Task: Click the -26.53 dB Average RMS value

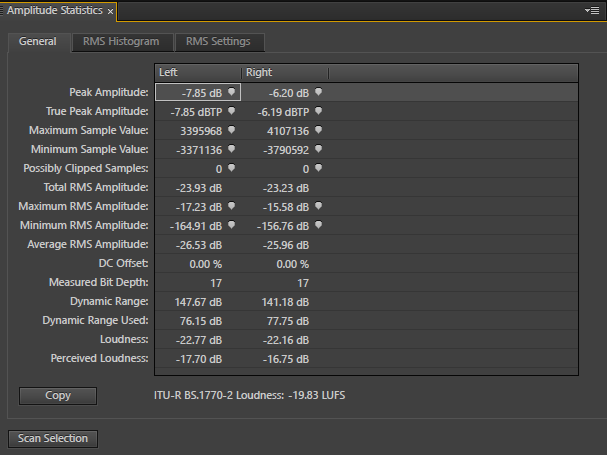Action: tap(199, 245)
